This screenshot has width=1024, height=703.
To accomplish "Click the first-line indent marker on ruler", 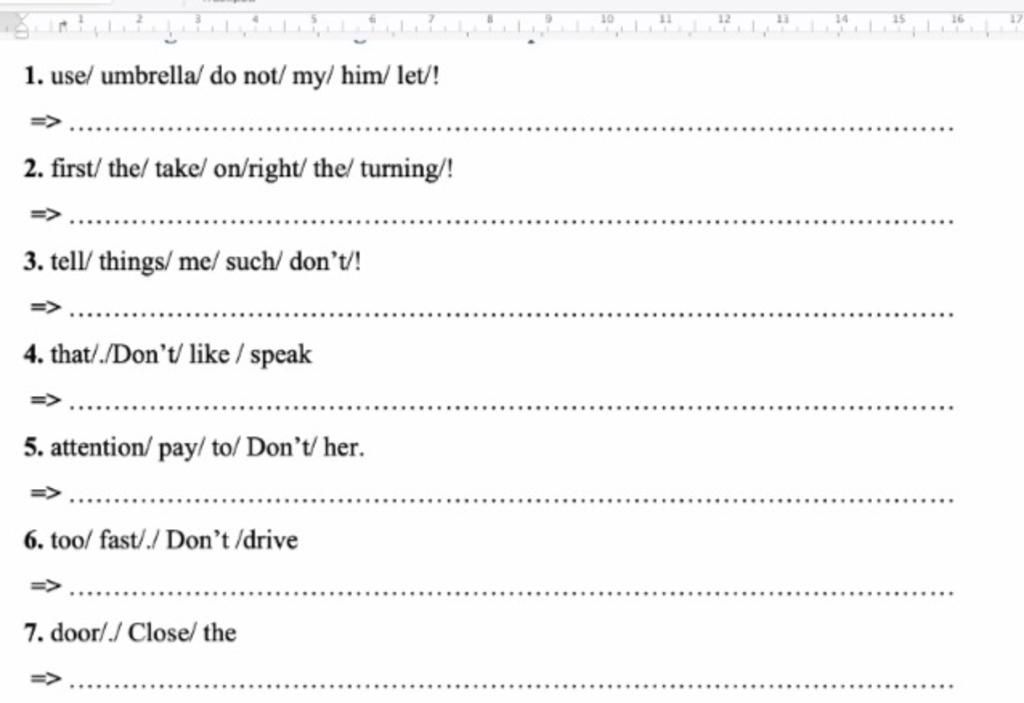I will (22, 18).
